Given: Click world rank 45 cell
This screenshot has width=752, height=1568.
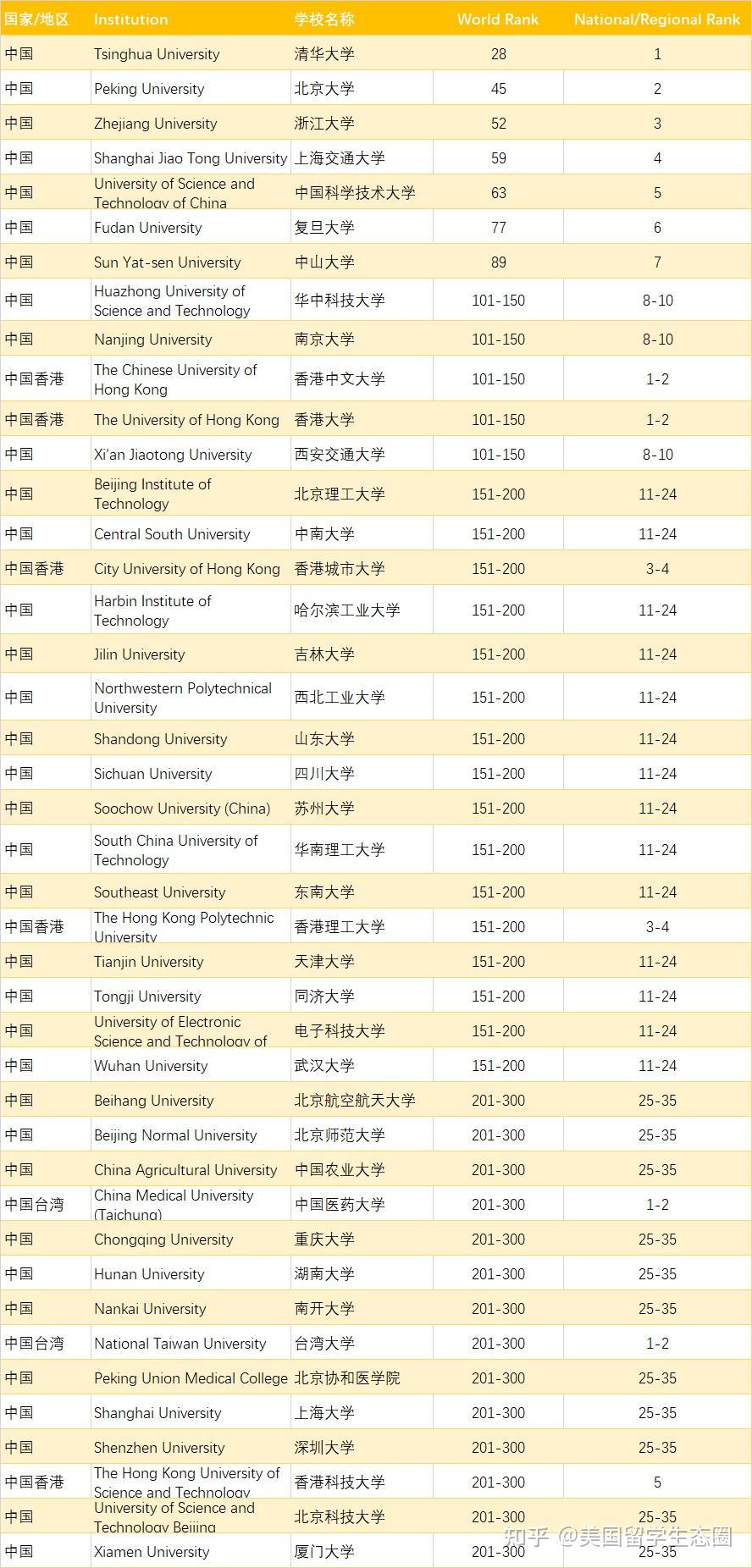Looking at the screenshot, I should [498, 89].
